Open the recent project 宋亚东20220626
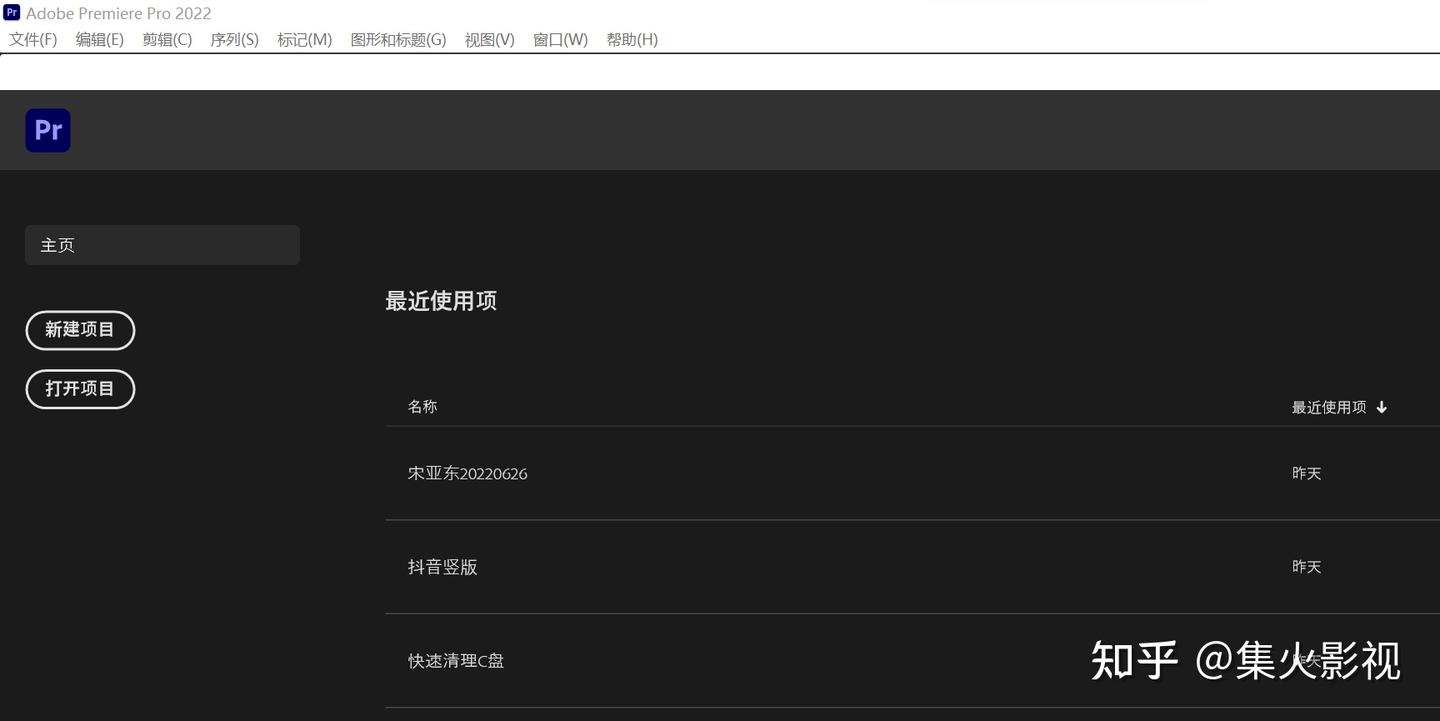Screen dimensions: 1440x721 click(468, 473)
